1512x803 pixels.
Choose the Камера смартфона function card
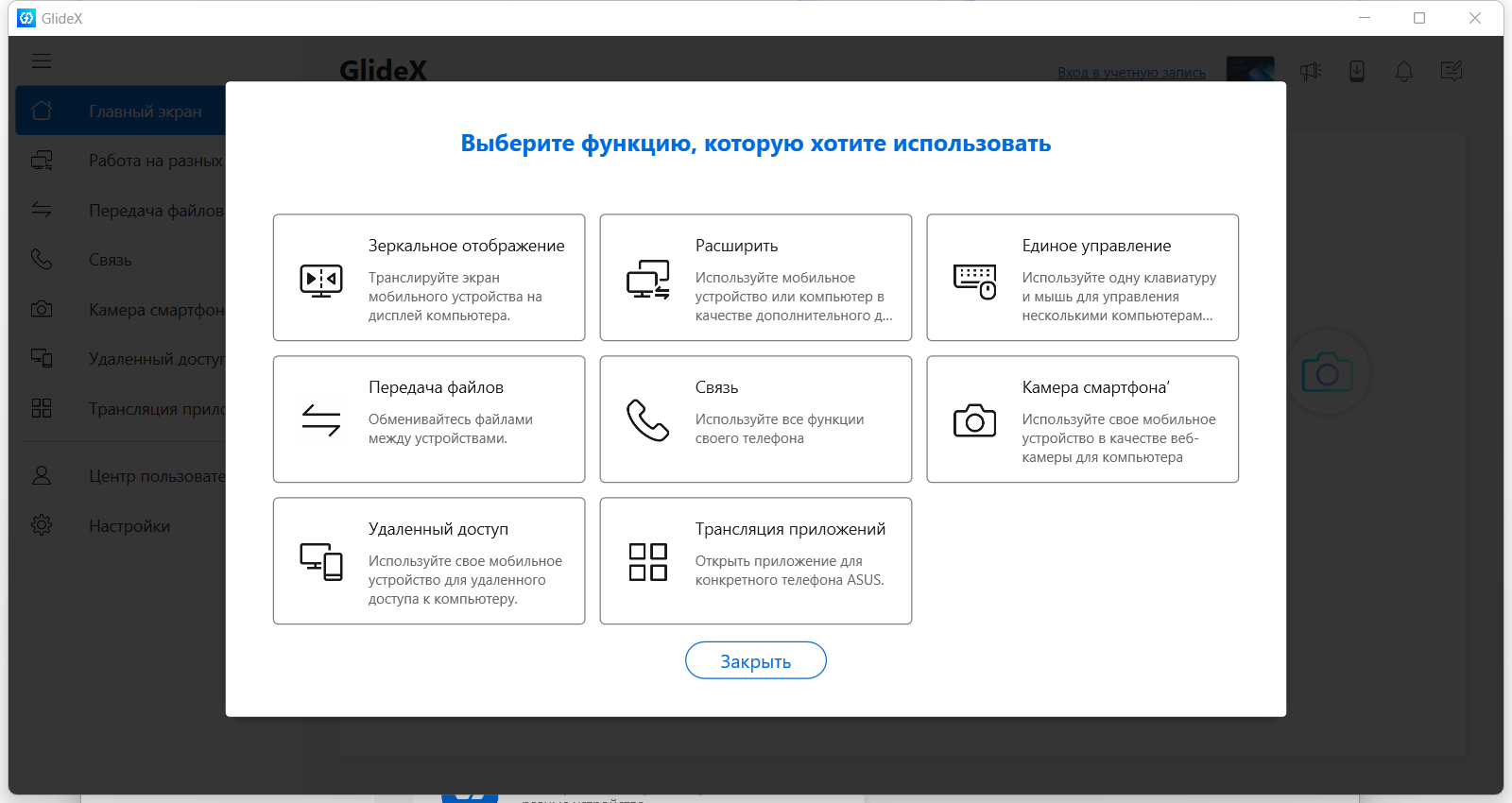pos(1083,419)
